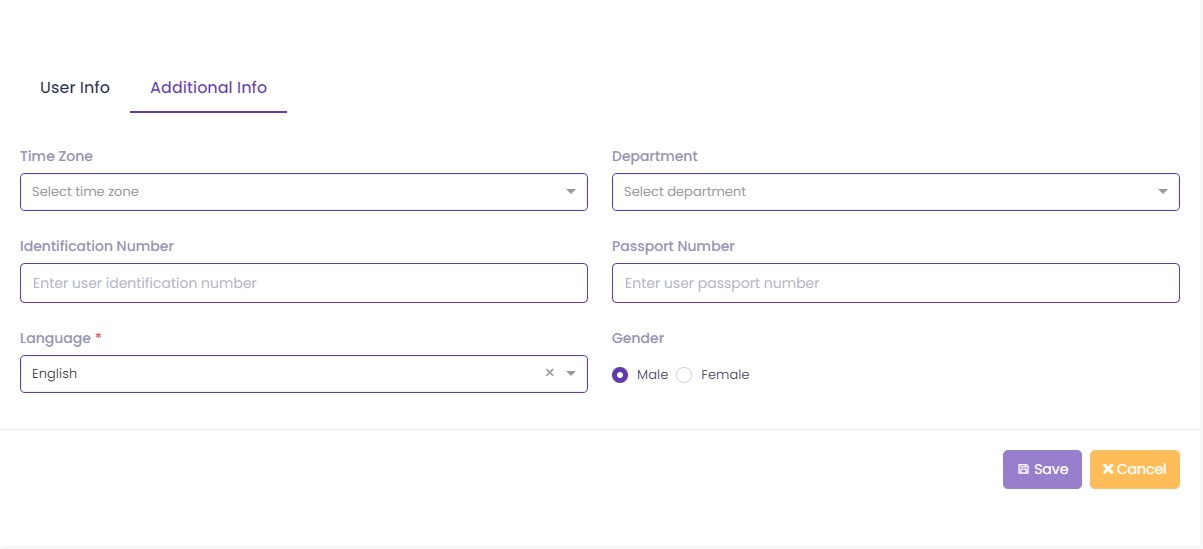Click into the passport number field

click(895, 283)
